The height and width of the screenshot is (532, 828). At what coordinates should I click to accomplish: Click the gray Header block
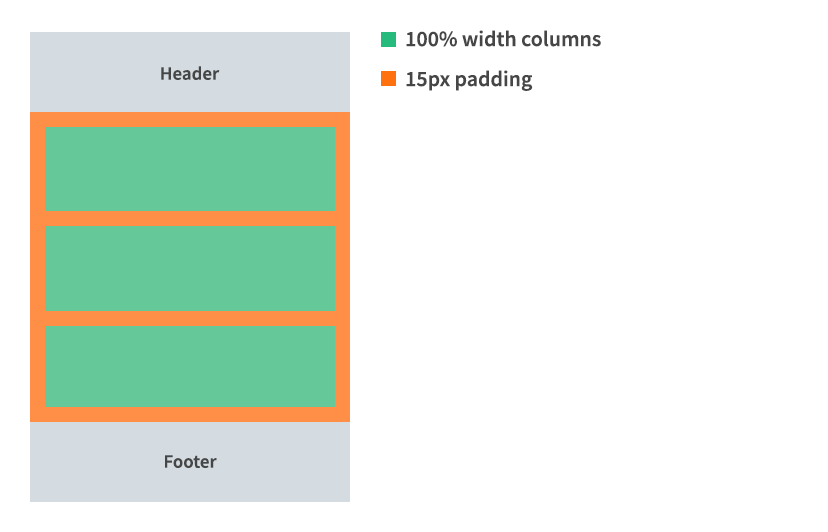(x=190, y=73)
